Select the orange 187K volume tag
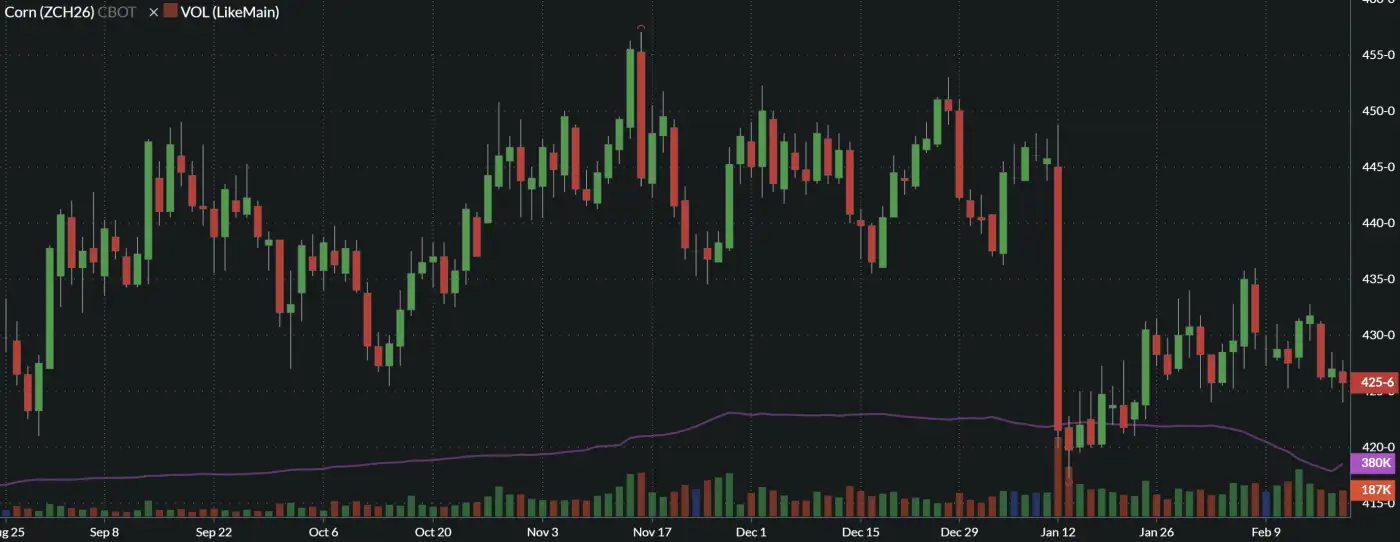Screen dimensions: 1400x542 pyautogui.click(x=1374, y=489)
